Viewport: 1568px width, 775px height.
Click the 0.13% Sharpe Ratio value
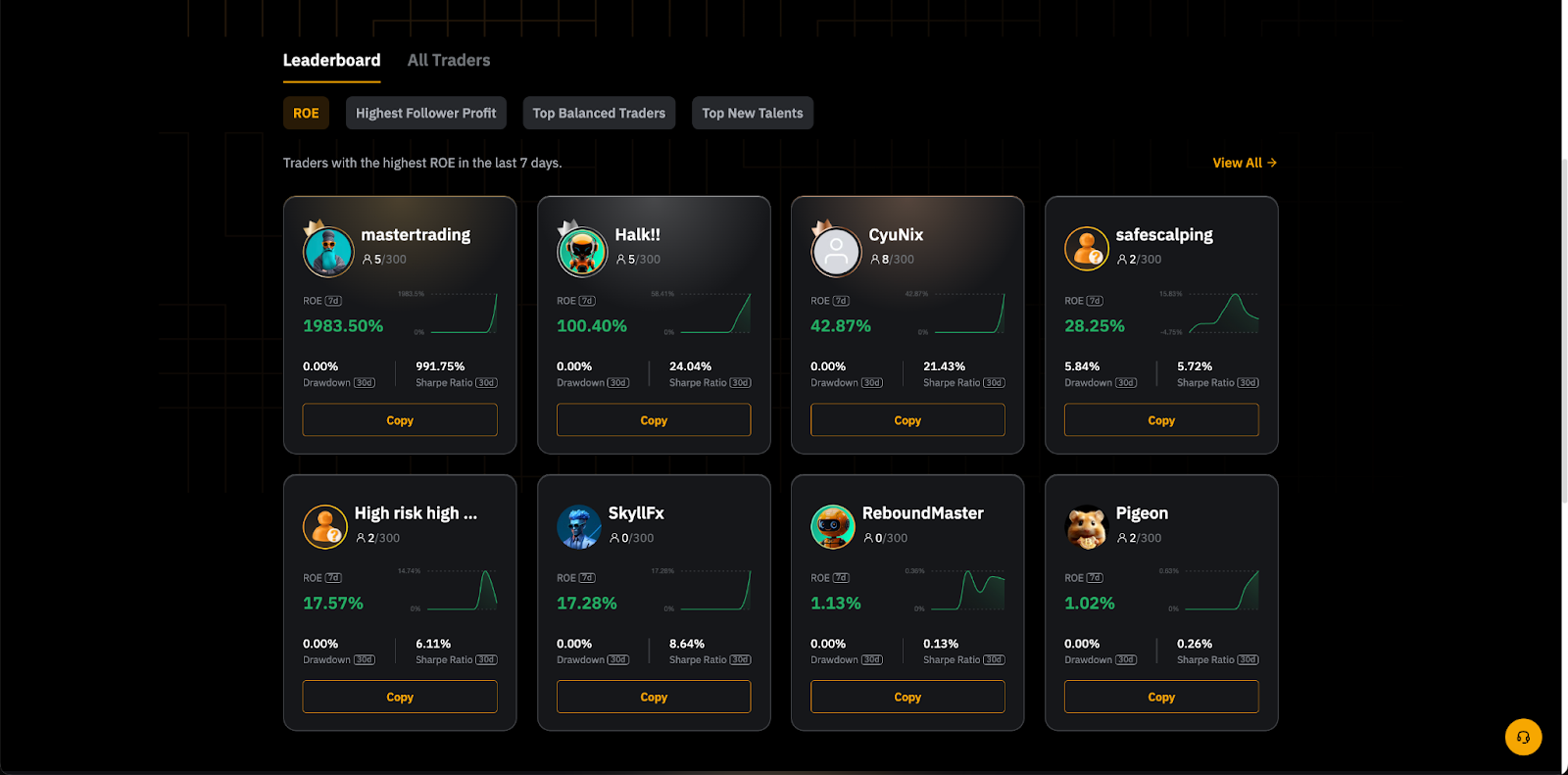tap(941, 644)
